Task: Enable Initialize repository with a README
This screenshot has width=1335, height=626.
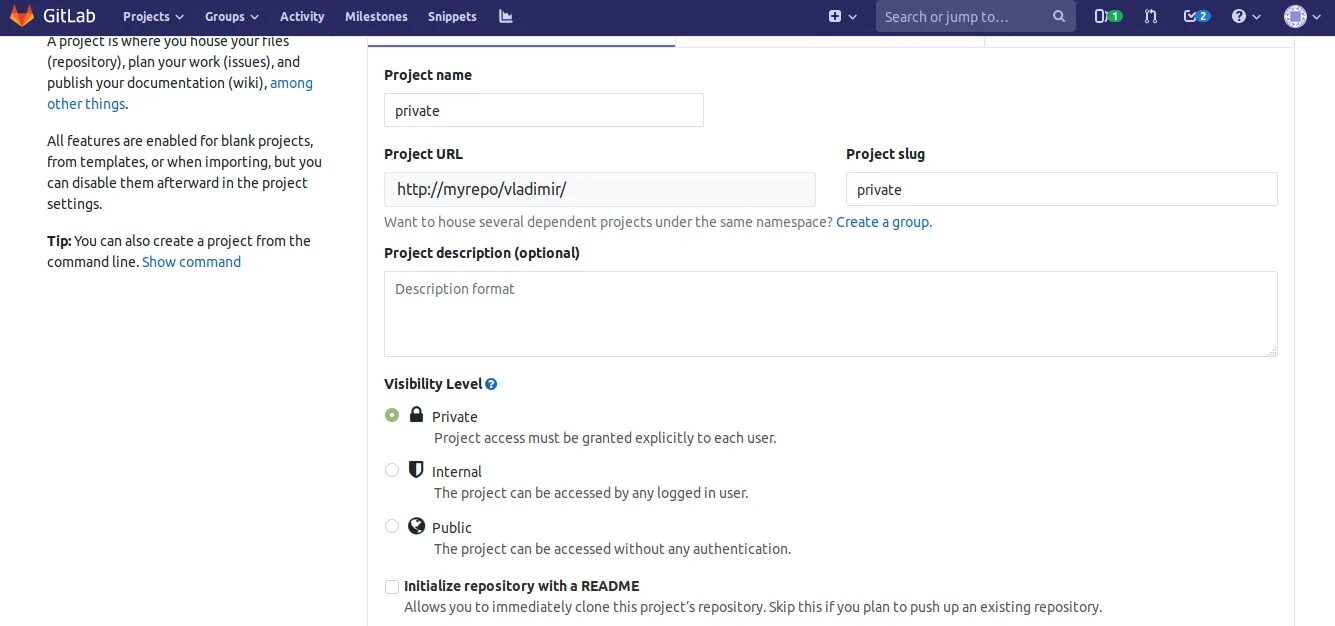Action: click(392, 587)
